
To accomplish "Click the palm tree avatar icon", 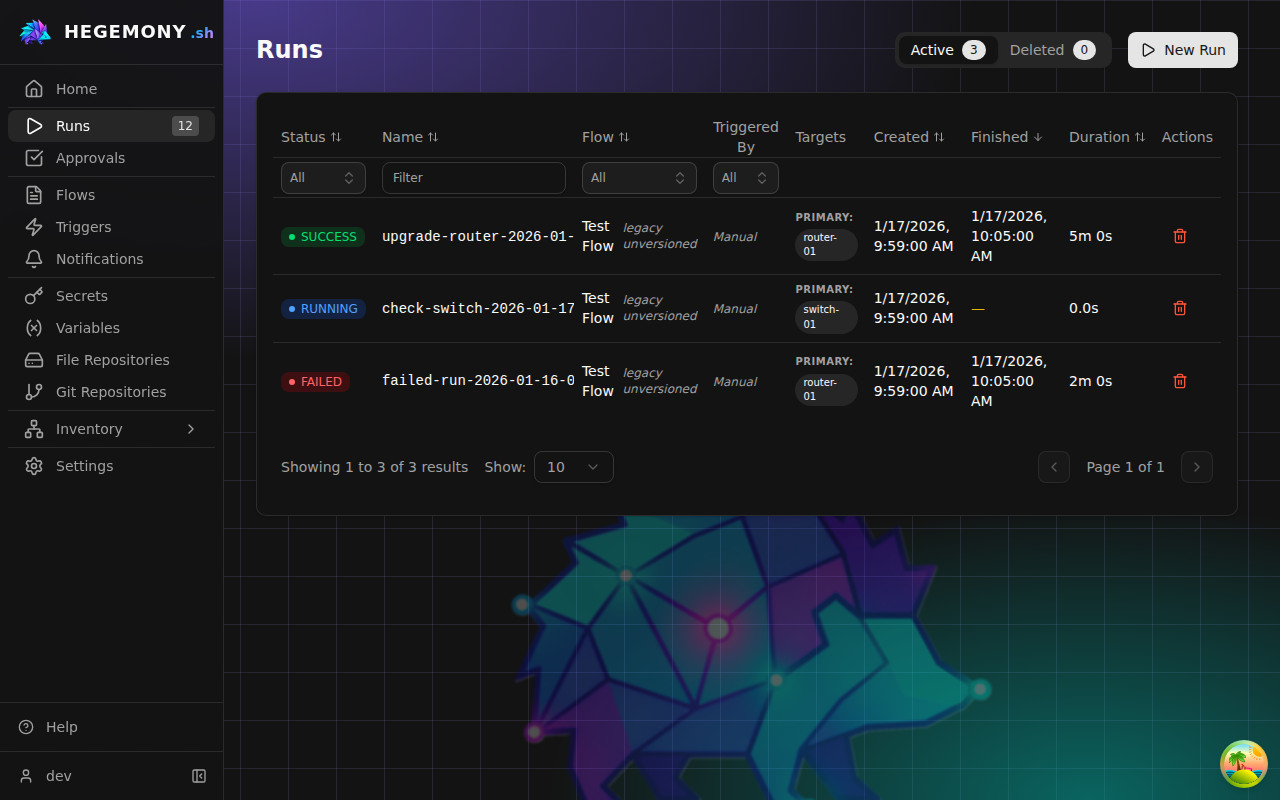I will tap(1244, 764).
